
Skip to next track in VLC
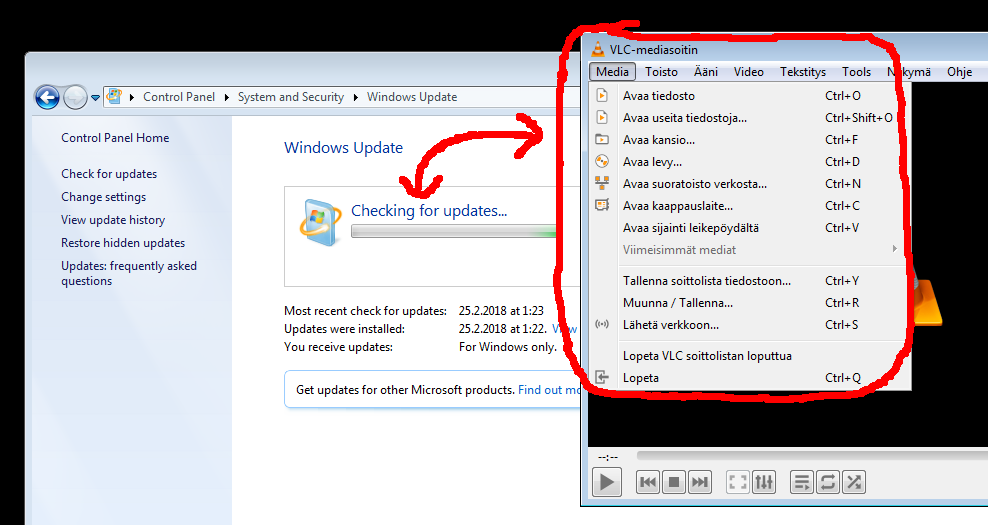coord(699,483)
